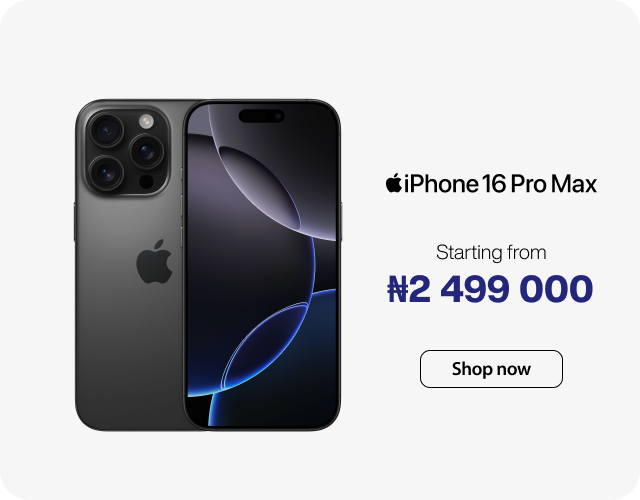Click the camera flash on phone back
This screenshot has height=500, width=640.
[146, 121]
